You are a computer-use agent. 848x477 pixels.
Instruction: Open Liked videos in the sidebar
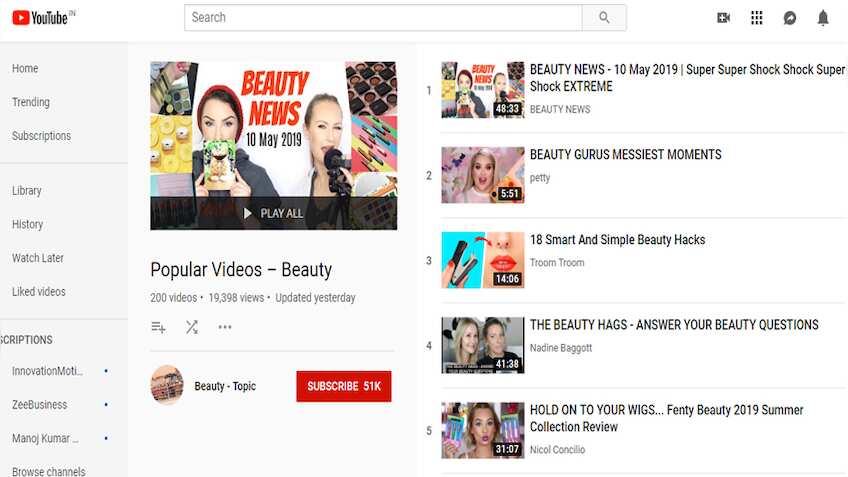point(38,292)
